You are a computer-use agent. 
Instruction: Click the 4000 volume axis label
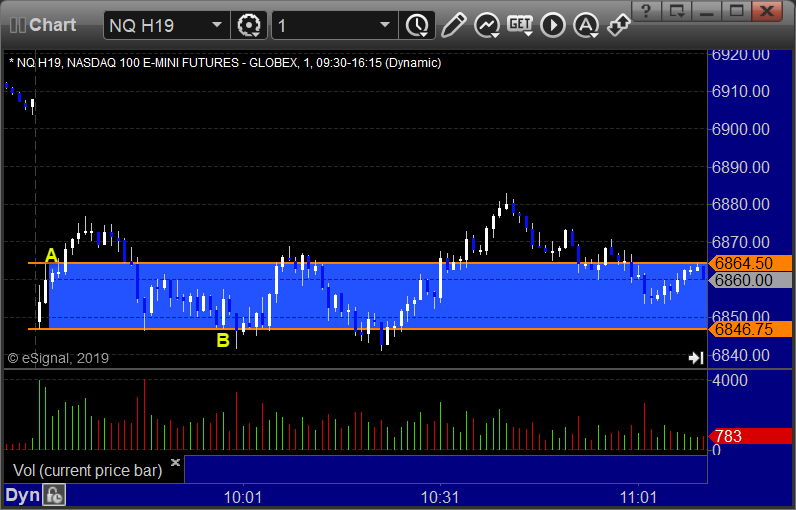pyautogui.click(x=729, y=380)
